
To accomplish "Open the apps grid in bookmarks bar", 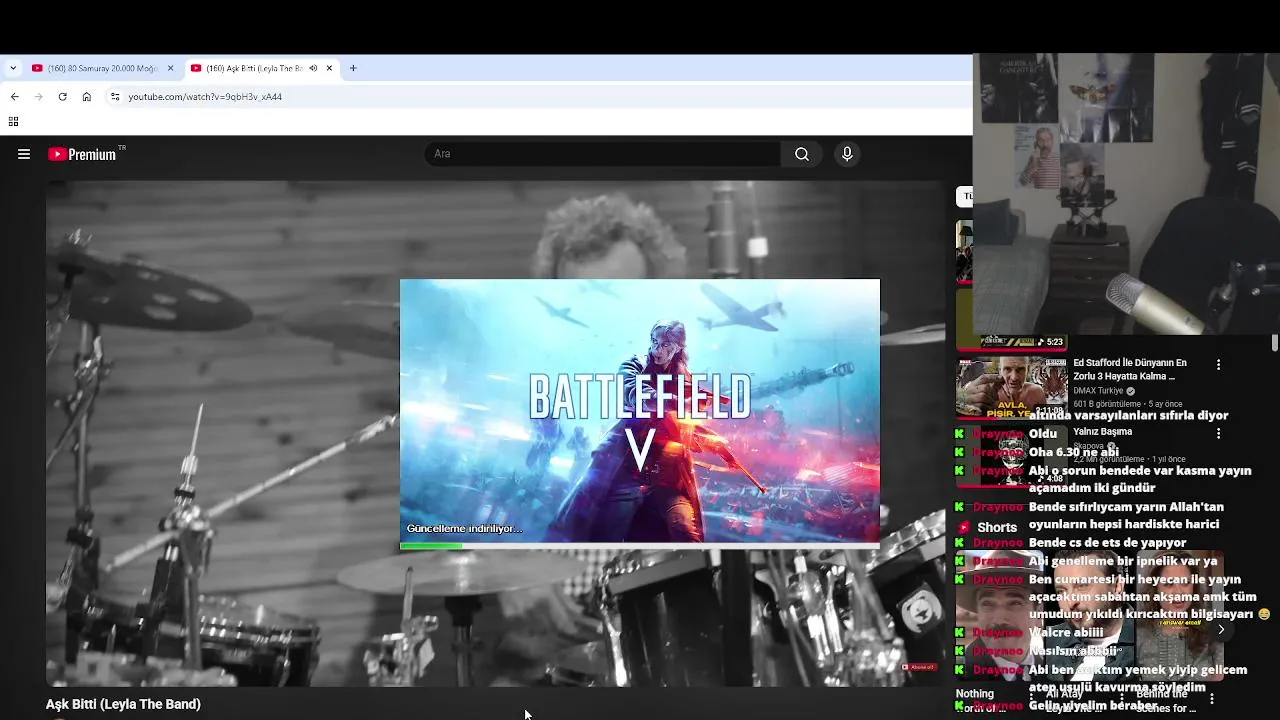I will coord(13,122).
